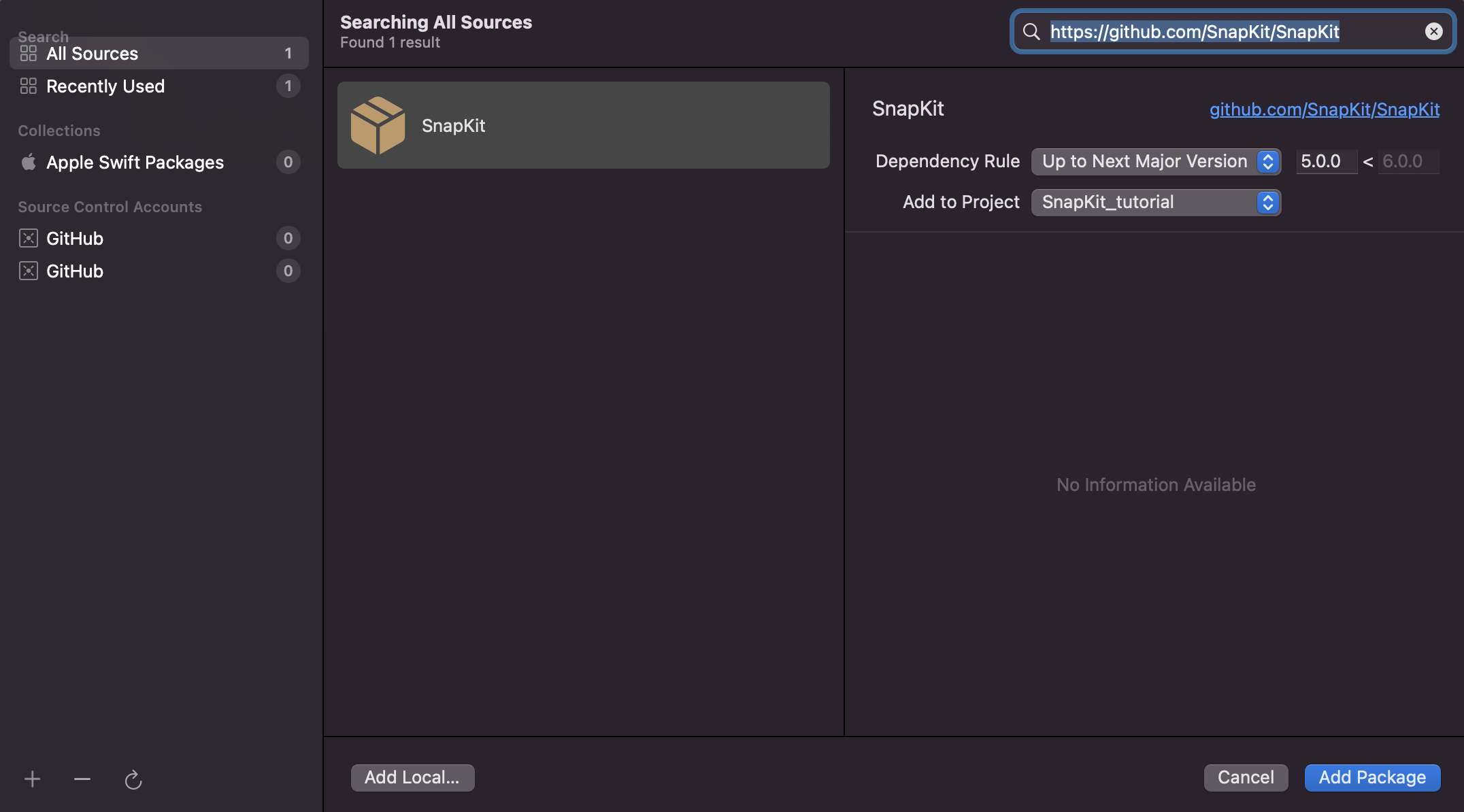Click the SnapKit package box icon
This screenshot has width=1464, height=812.
(378, 125)
